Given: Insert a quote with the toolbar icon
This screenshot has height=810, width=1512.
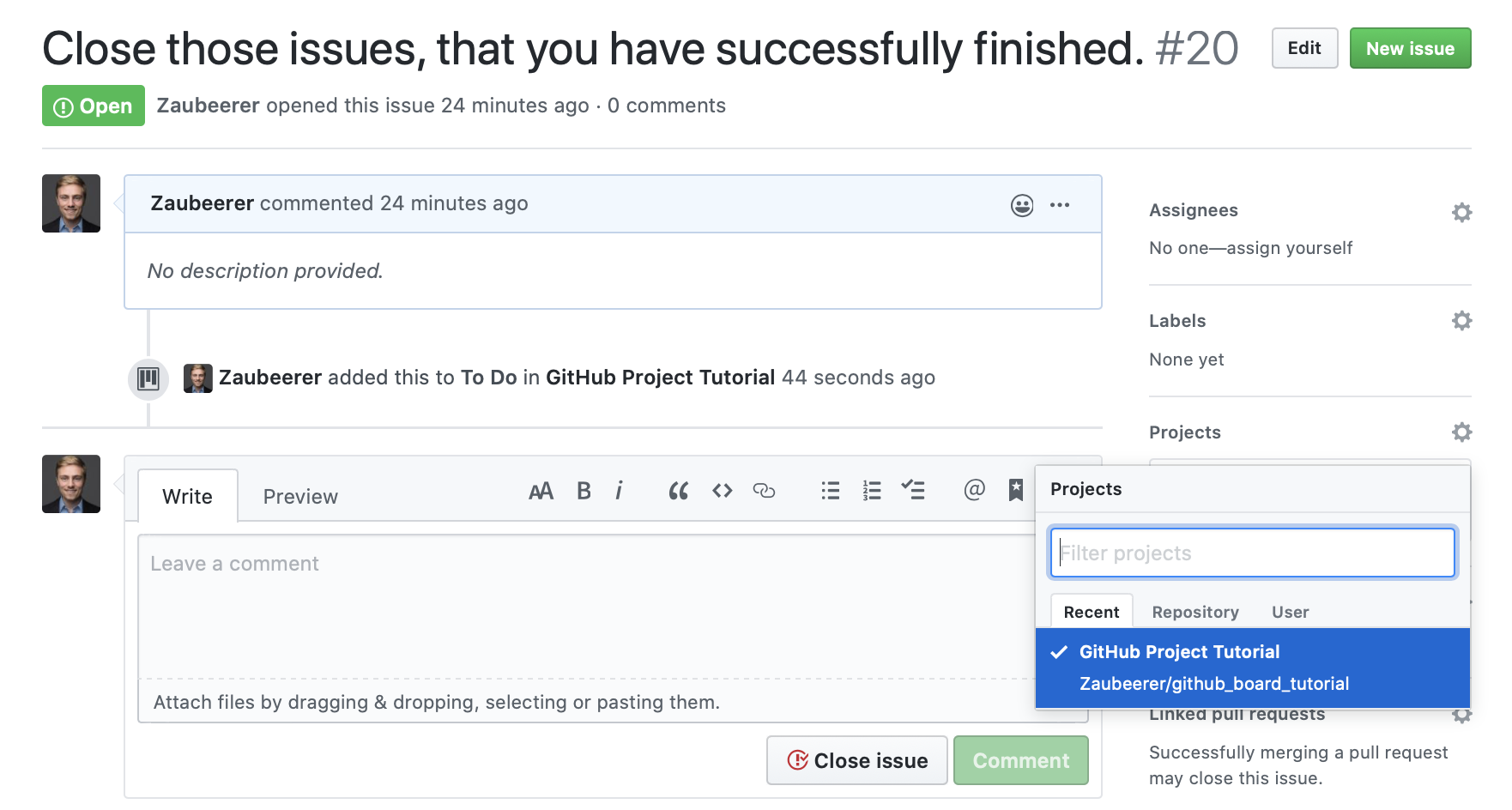Looking at the screenshot, I should click(678, 491).
